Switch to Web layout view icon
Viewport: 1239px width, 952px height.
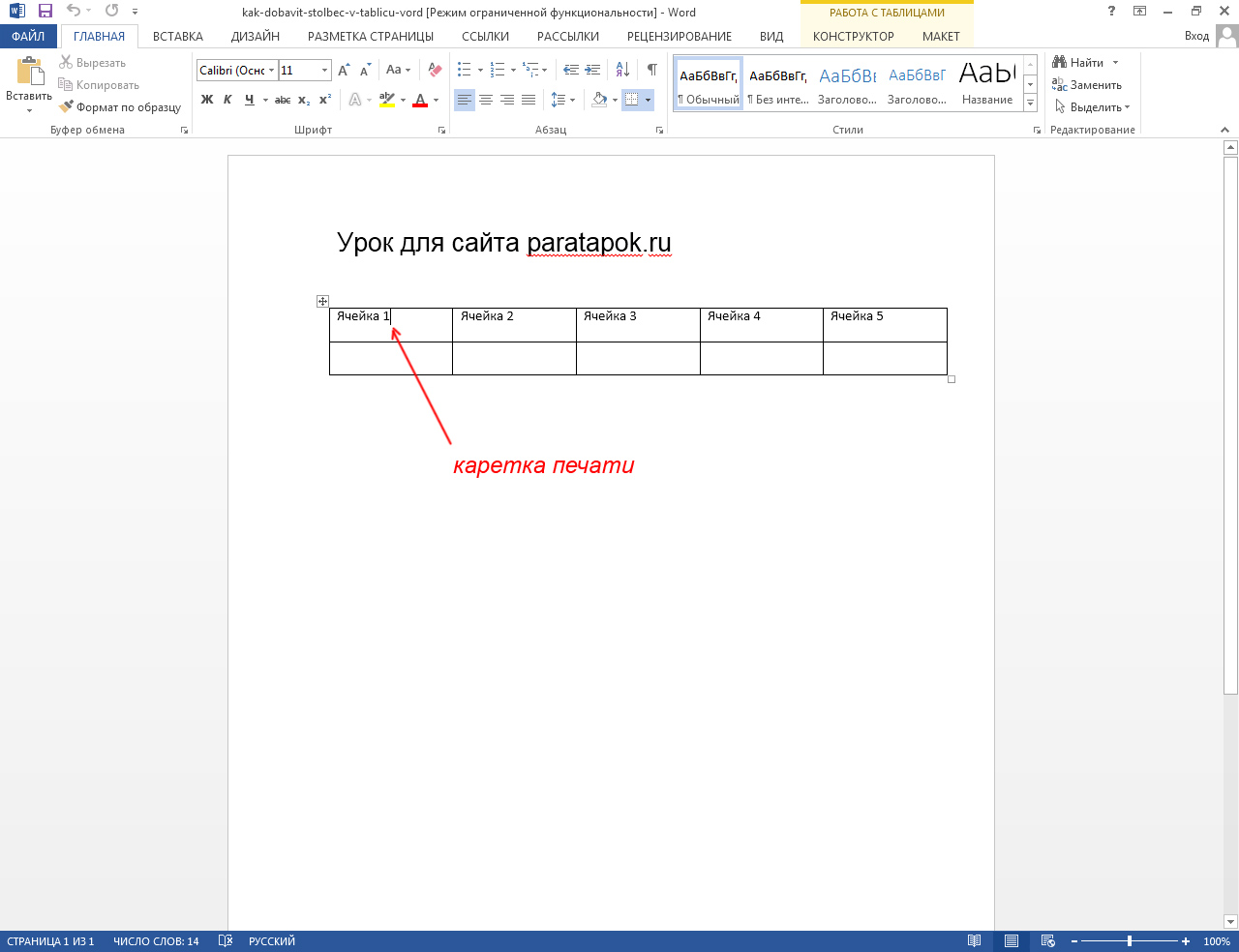click(1047, 941)
